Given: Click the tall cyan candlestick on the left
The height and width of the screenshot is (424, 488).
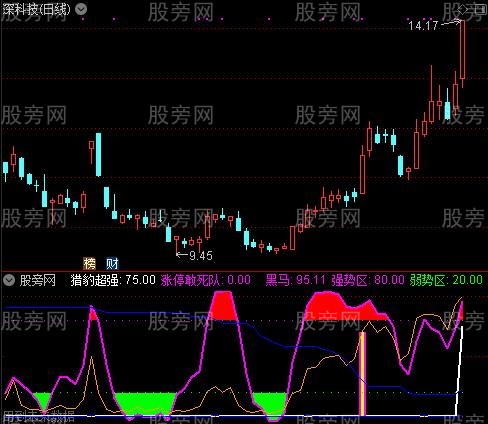Looking at the screenshot, I should pos(98,155).
